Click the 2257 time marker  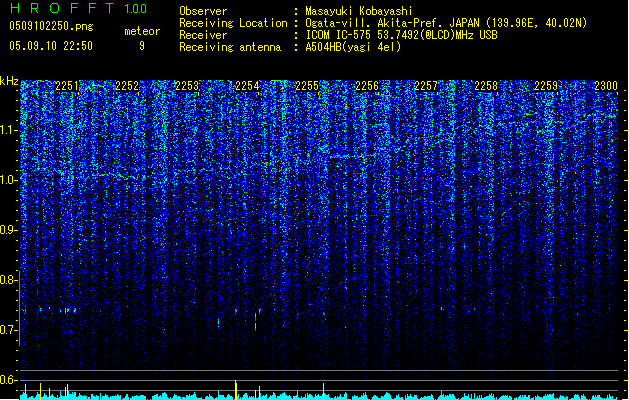[x=426, y=86]
